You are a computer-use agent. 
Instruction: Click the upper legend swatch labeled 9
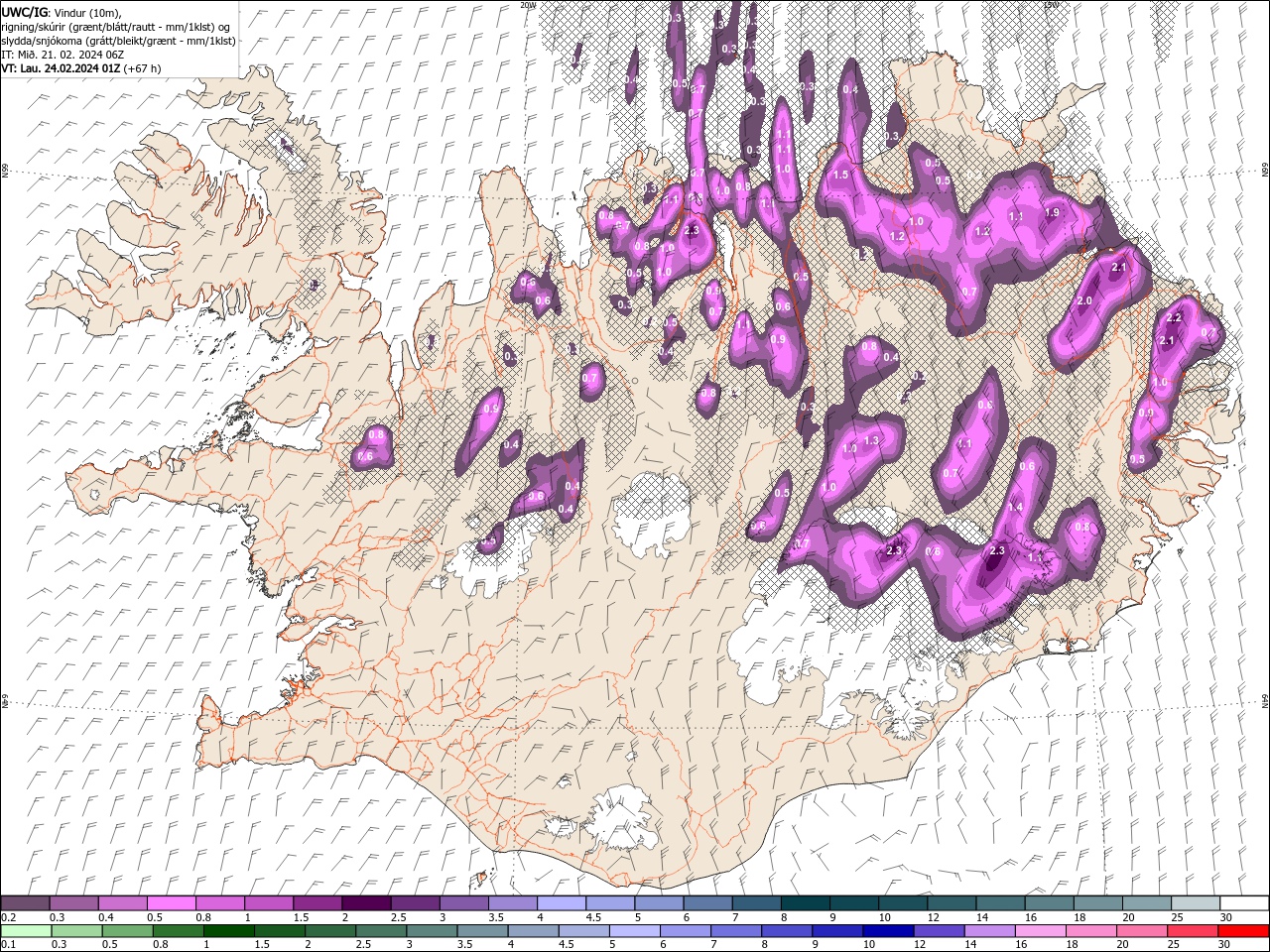[853, 903]
